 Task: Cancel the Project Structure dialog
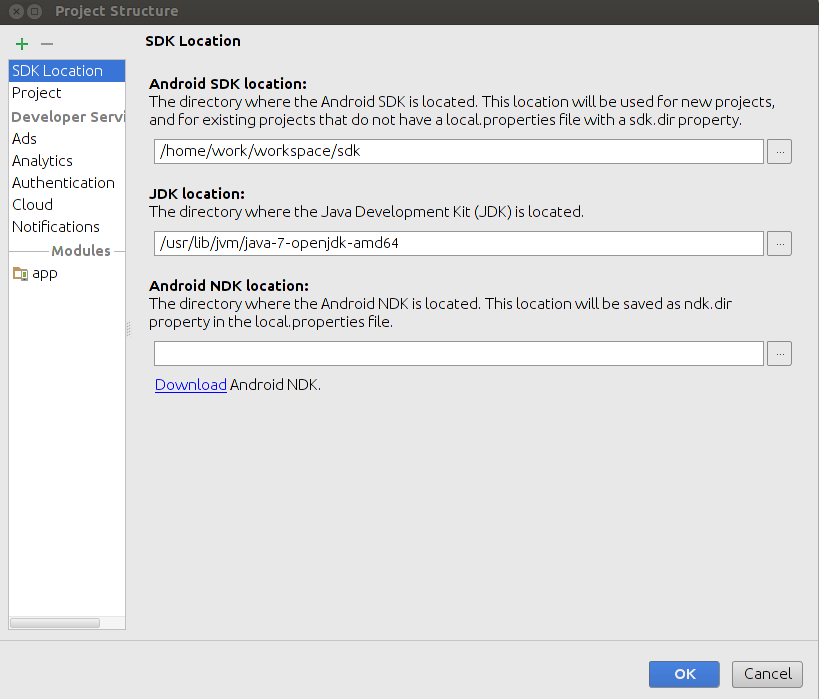[x=768, y=674]
